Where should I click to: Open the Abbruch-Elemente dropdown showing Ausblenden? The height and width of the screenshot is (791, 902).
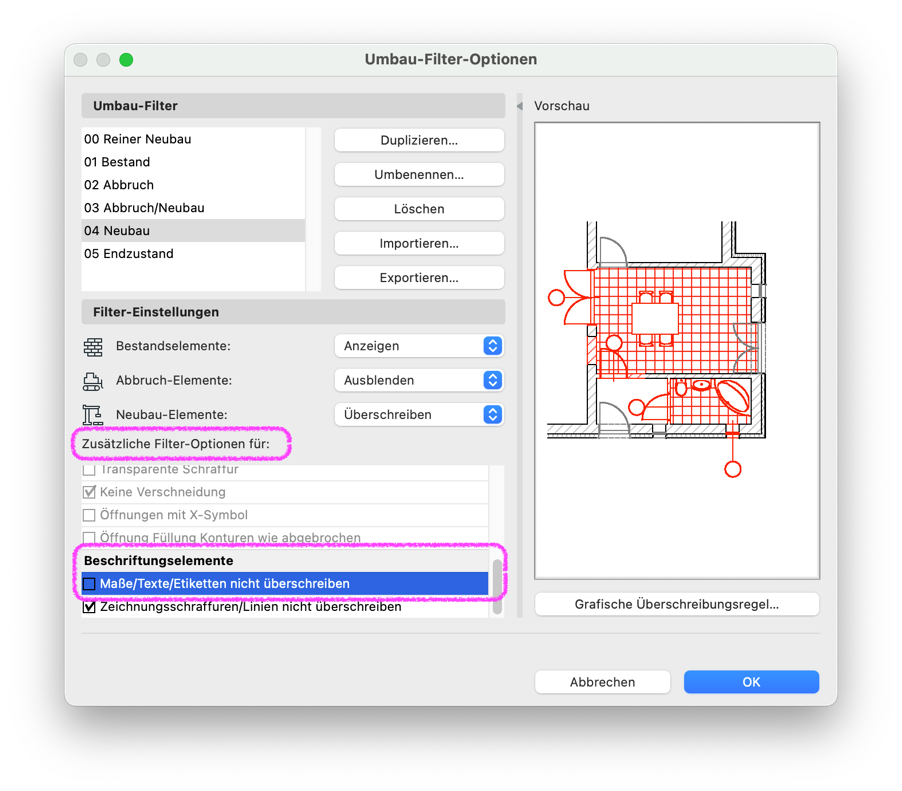pos(419,380)
